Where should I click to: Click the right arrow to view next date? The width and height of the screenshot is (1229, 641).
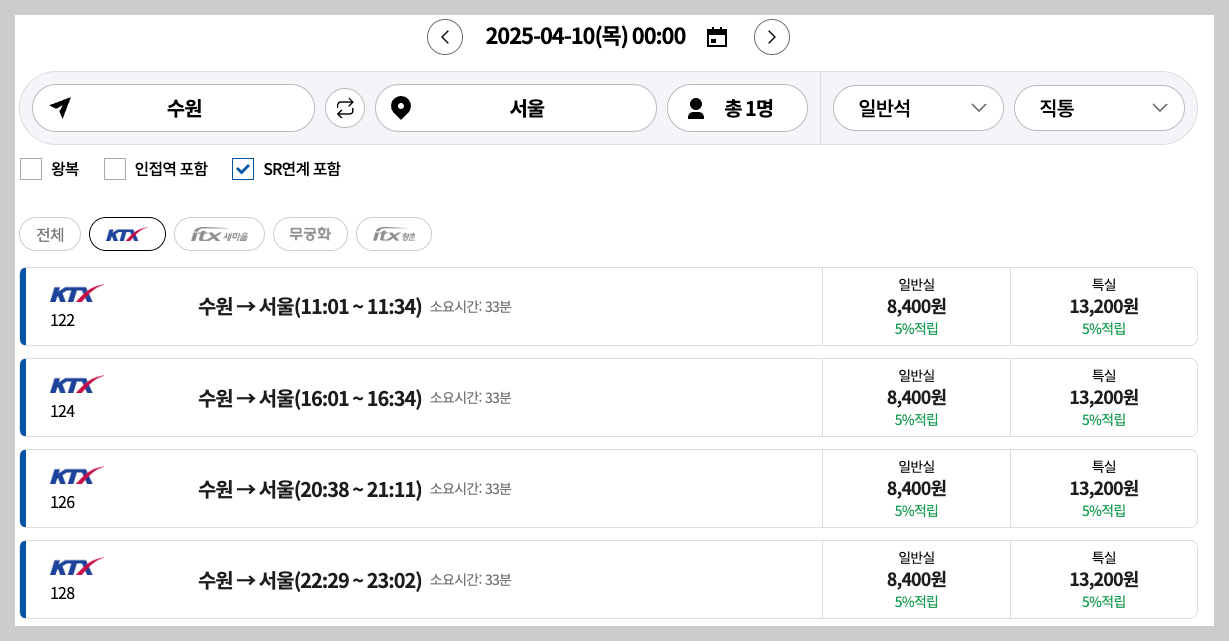pos(771,36)
